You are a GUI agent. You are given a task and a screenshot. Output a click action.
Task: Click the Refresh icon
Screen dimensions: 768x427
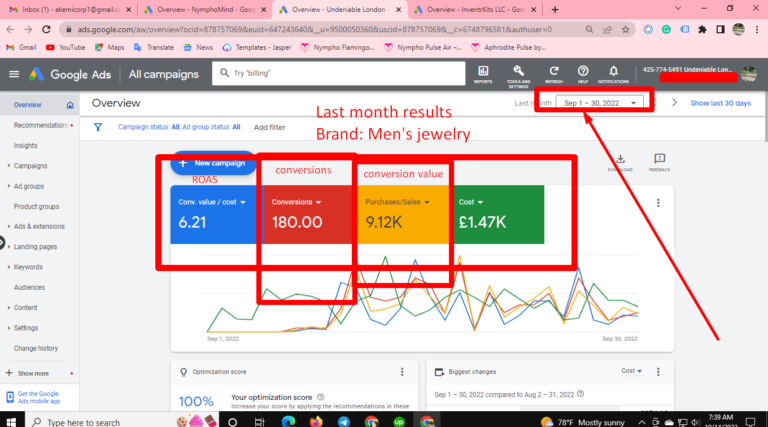tap(553, 73)
